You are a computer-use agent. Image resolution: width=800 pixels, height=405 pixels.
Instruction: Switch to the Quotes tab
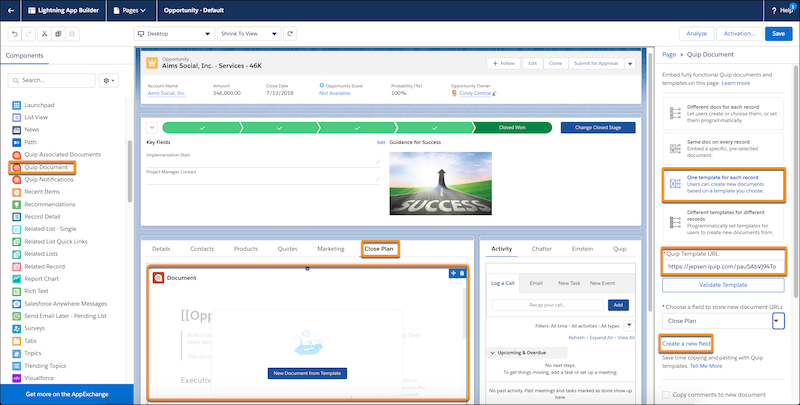[x=287, y=249]
